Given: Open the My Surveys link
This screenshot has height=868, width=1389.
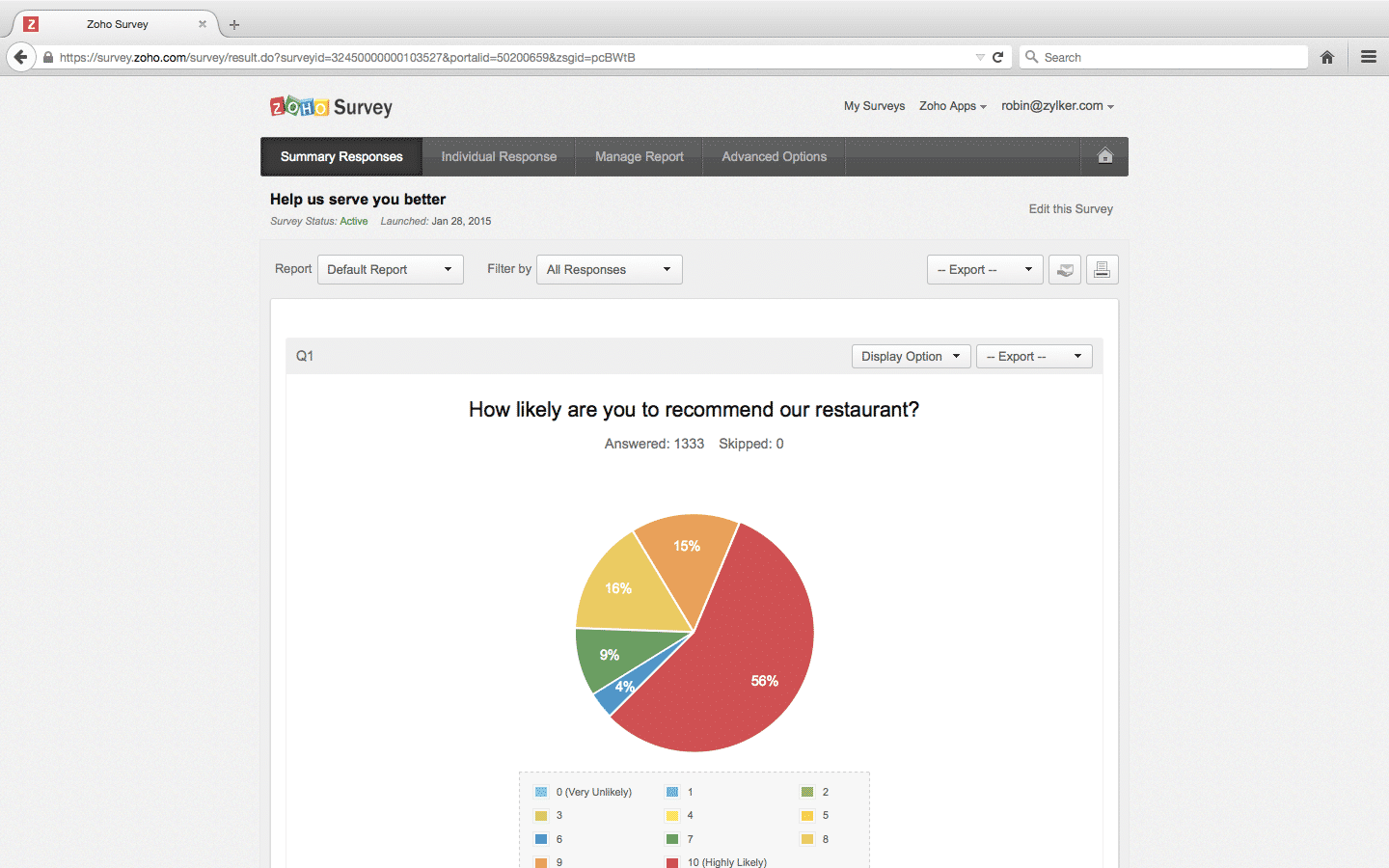Looking at the screenshot, I should tap(875, 106).
